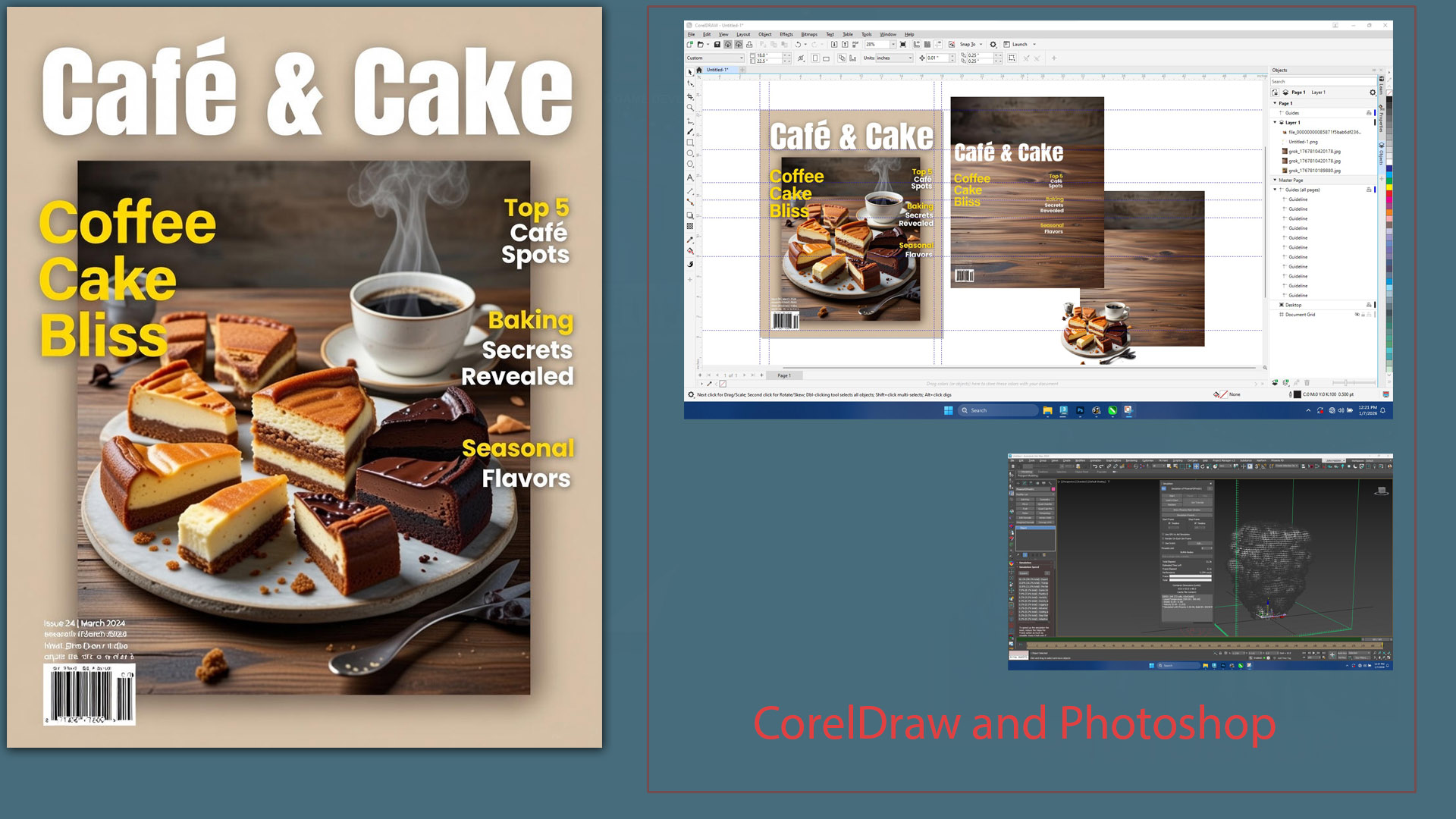Click Photoshop icon in Windows taskbar
1456x819 pixels.
point(1080,410)
